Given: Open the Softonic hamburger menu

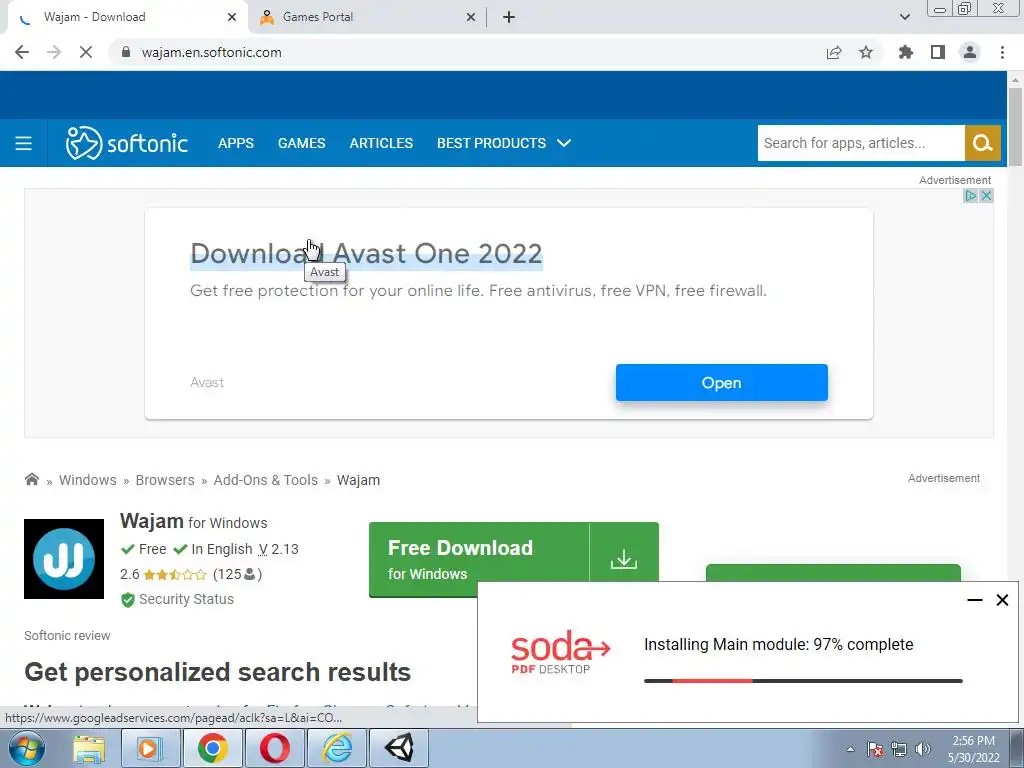Looking at the screenshot, I should [x=24, y=143].
